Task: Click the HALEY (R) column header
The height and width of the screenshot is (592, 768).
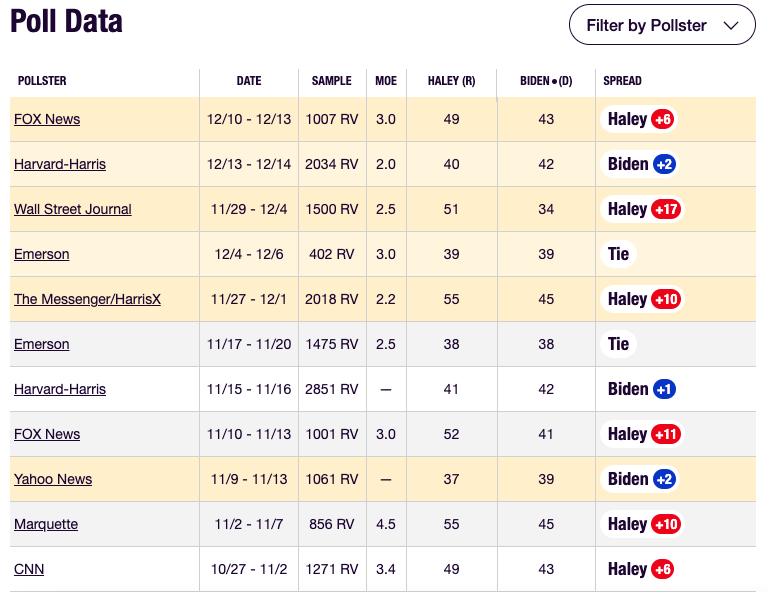Action: pyautogui.click(x=452, y=81)
